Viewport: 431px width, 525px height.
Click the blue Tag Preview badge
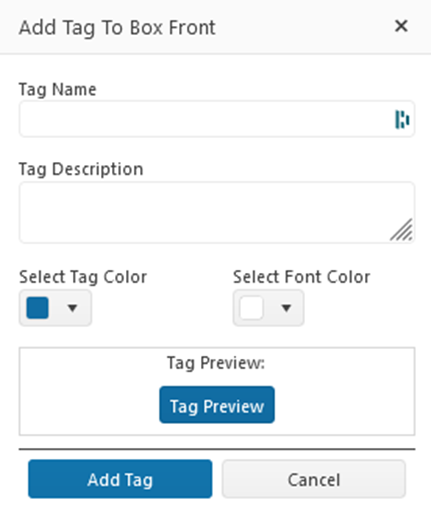tap(217, 405)
